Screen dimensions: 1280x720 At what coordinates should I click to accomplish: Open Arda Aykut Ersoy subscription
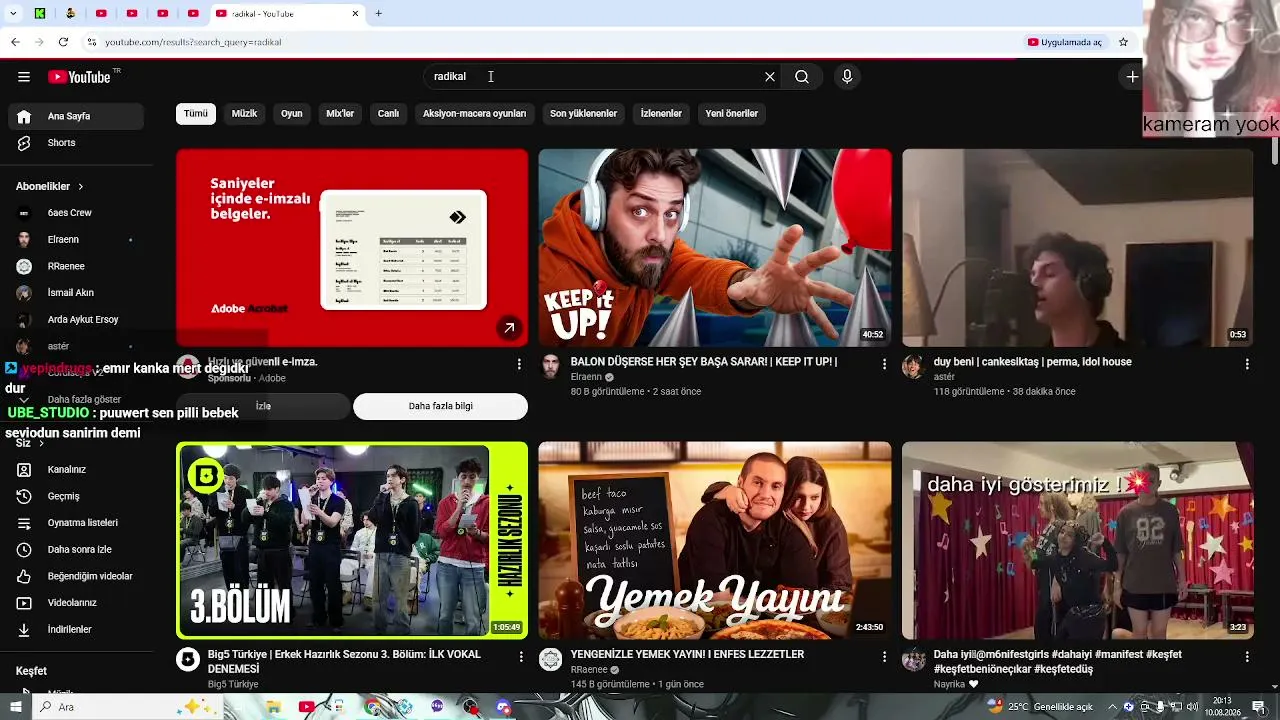tap(76, 320)
